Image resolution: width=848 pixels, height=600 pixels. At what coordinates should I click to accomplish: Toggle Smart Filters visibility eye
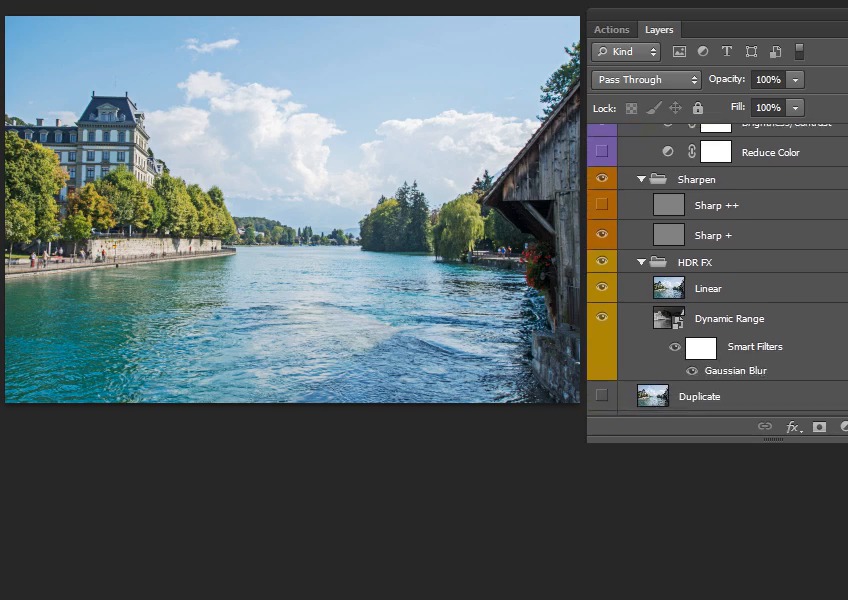click(x=674, y=347)
